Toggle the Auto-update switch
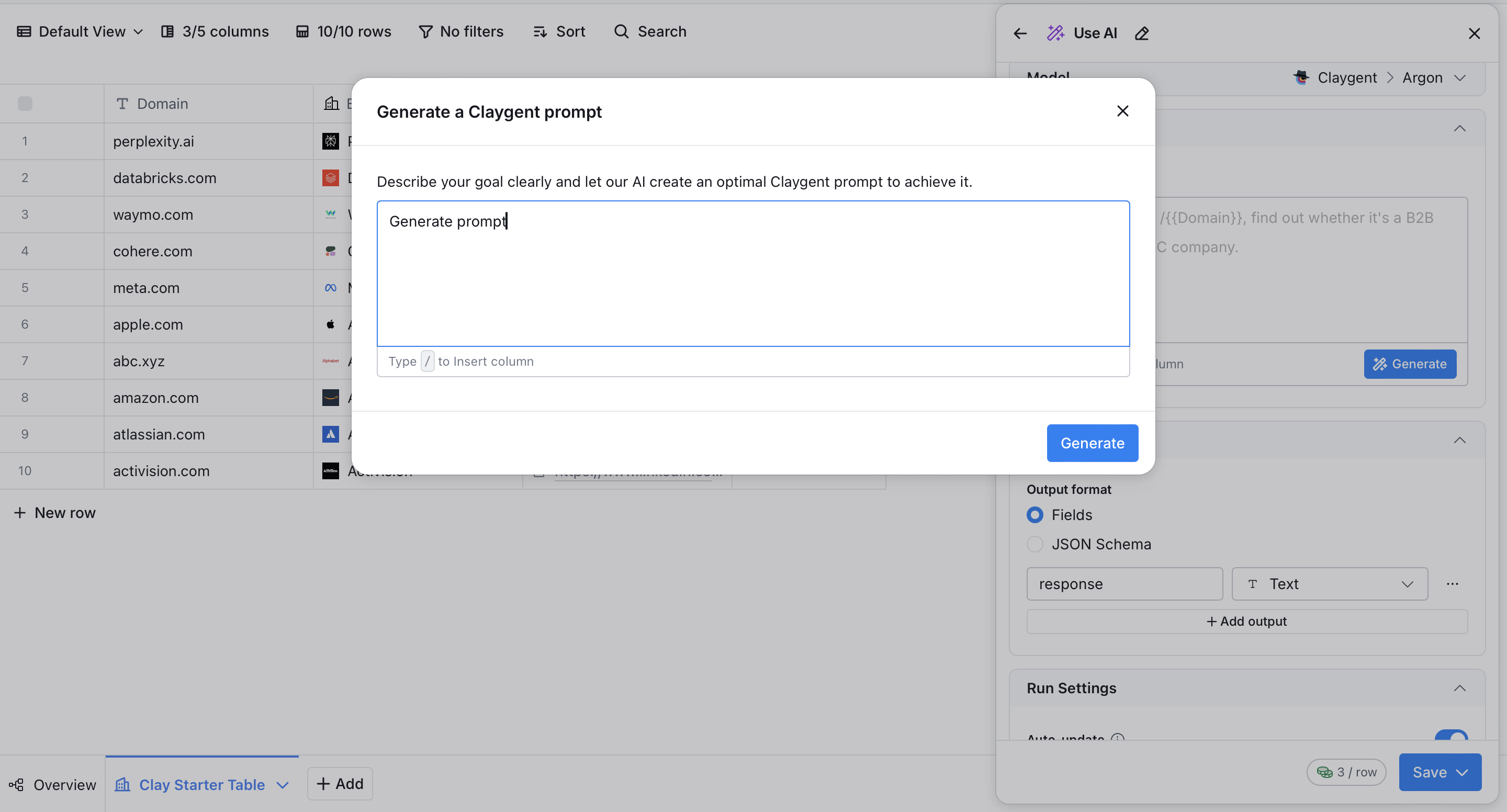The height and width of the screenshot is (812, 1507). click(1452, 735)
